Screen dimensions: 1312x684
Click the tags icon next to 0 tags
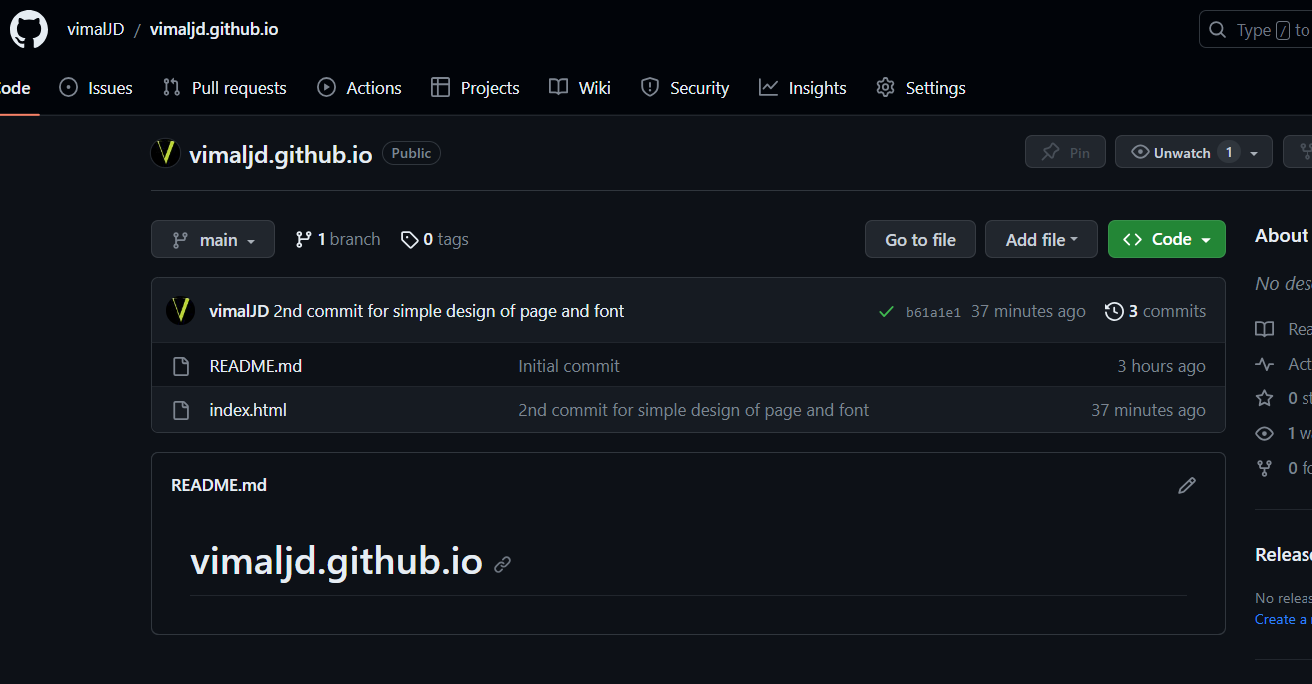[x=410, y=239]
